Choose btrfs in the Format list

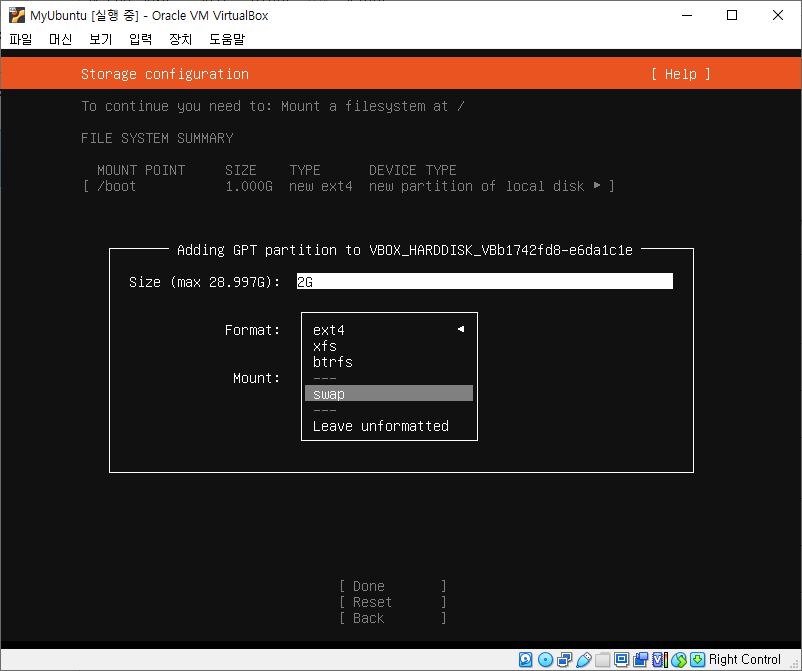[x=389, y=362]
